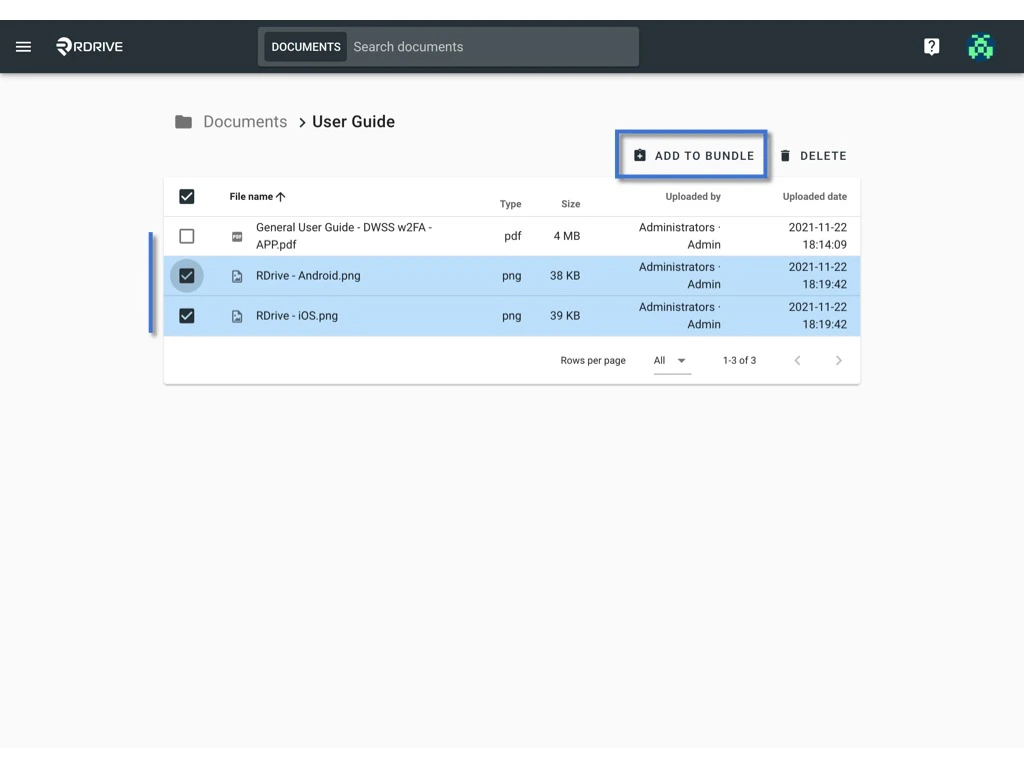Screen dimensions: 1024x768
Task: Click the briefcase icon inside Add to Bundle
Action: pyautogui.click(x=640, y=155)
